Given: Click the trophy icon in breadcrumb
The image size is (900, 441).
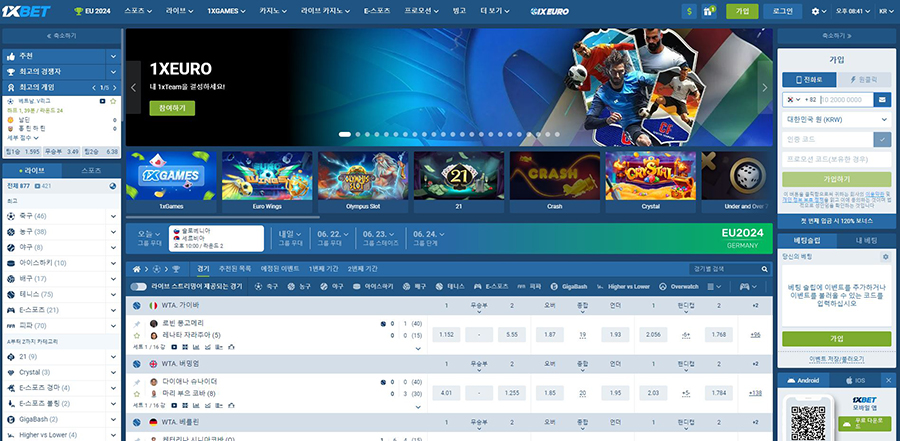Looking at the screenshot, I should point(176,269).
